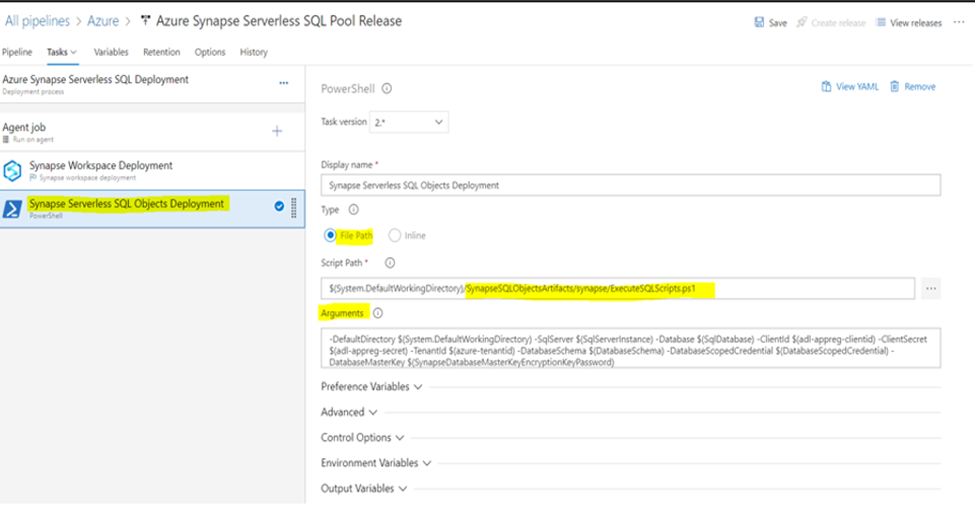Switch to the Variables tab
975x515 pixels.
(x=111, y=52)
